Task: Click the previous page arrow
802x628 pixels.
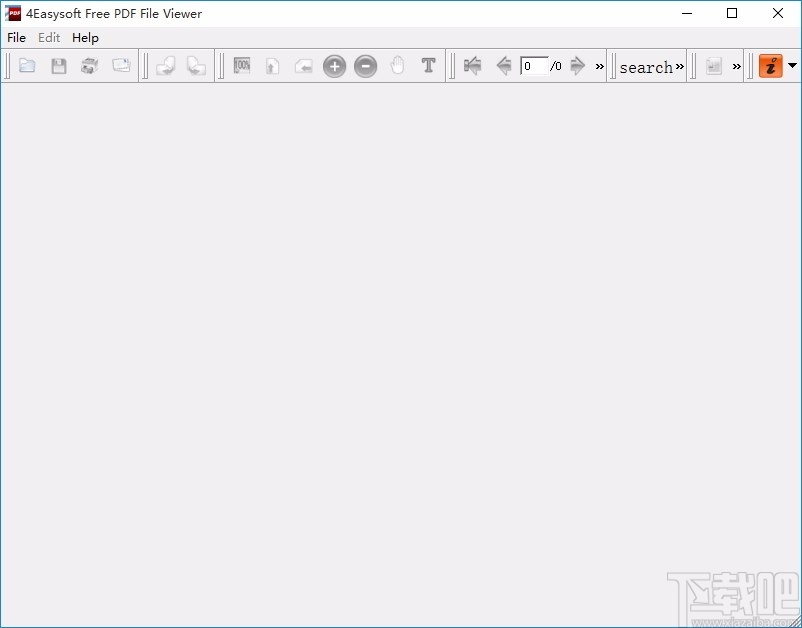Action: [x=504, y=66]
